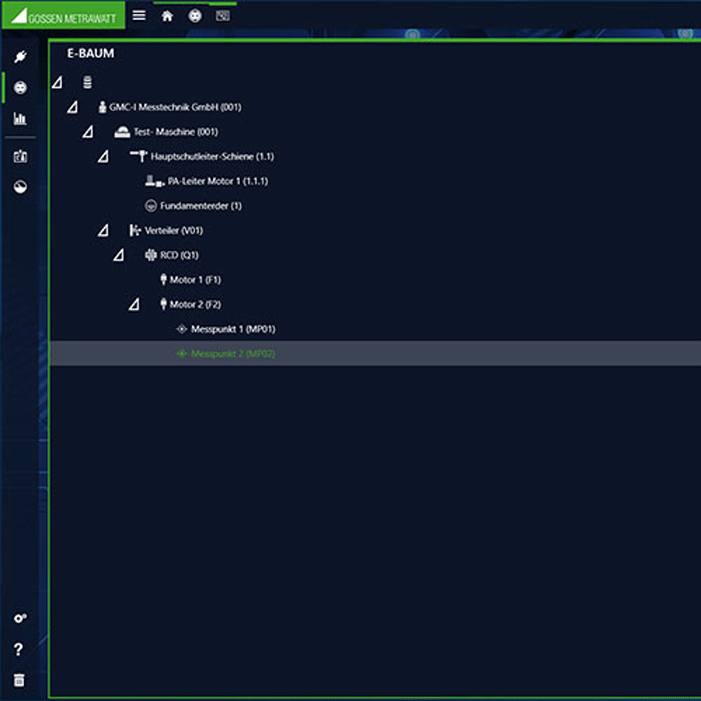Click the database root node icon
Image resolution: width=701 pixels, height=701 pixels.
tap(87, 82)
